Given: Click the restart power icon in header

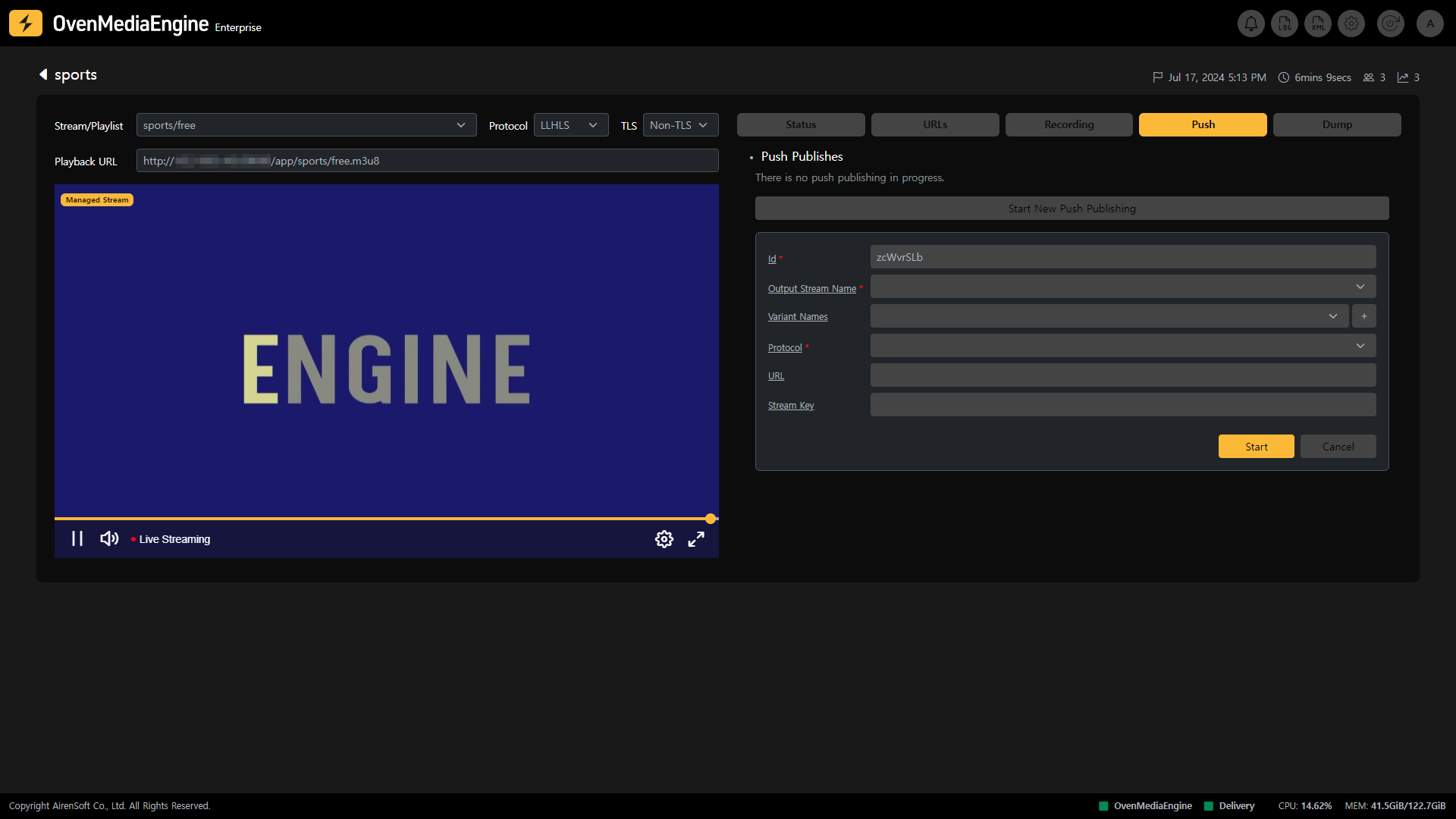Looking at the screenshot, I should 1391,24.
